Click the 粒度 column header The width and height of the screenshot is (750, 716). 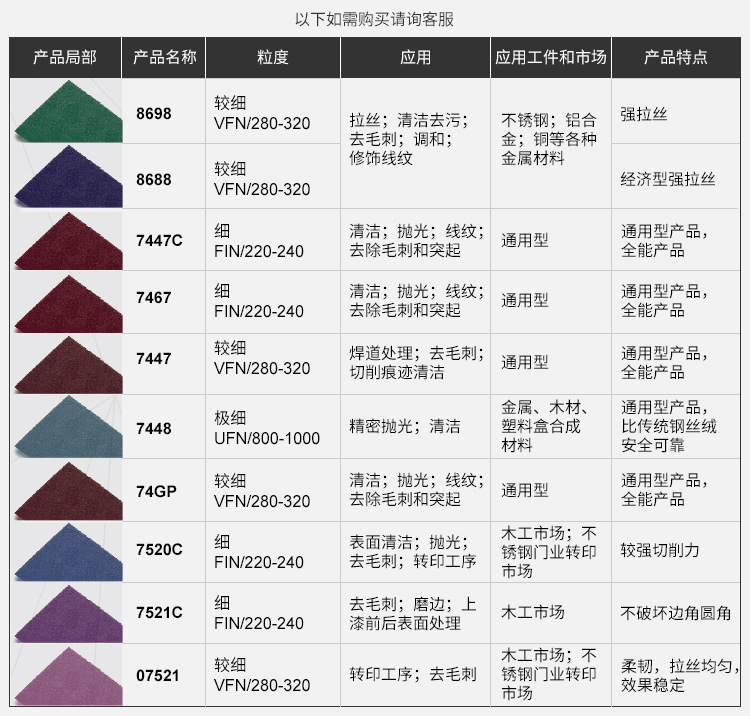click(x=272, y=58)
